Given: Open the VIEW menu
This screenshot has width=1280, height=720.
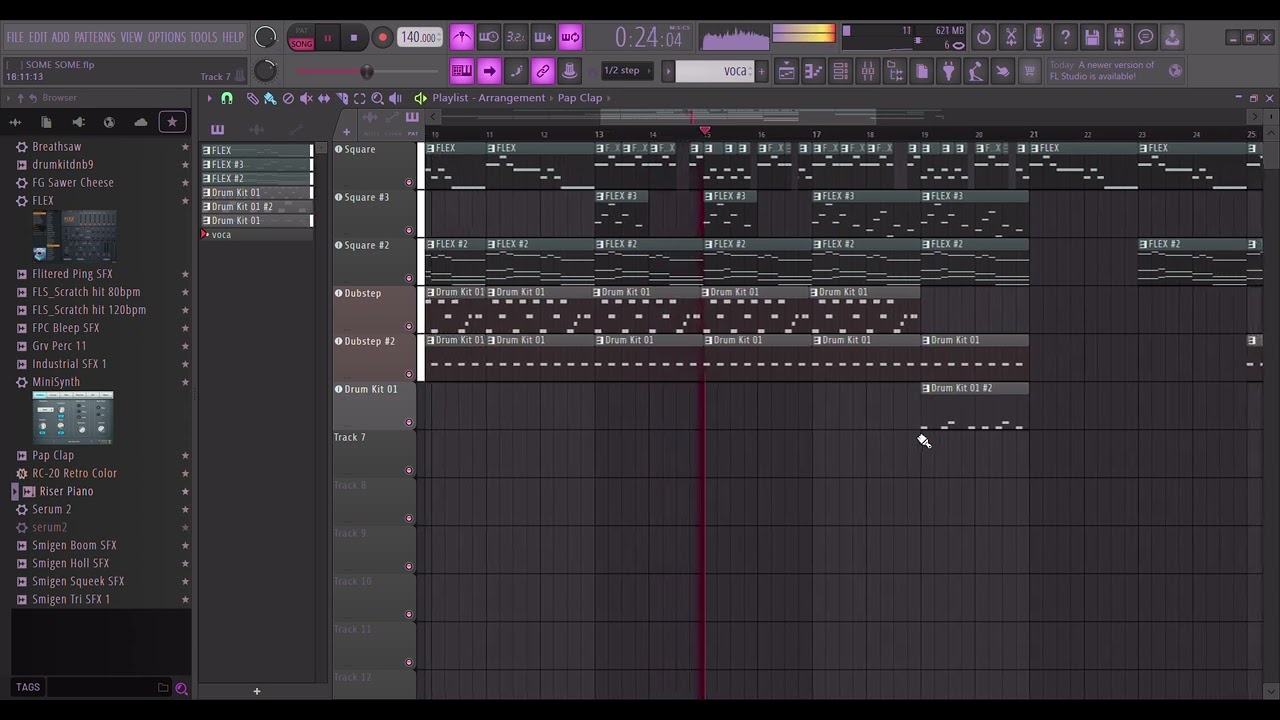Looking at the screenshot, I should click(132, 37).
